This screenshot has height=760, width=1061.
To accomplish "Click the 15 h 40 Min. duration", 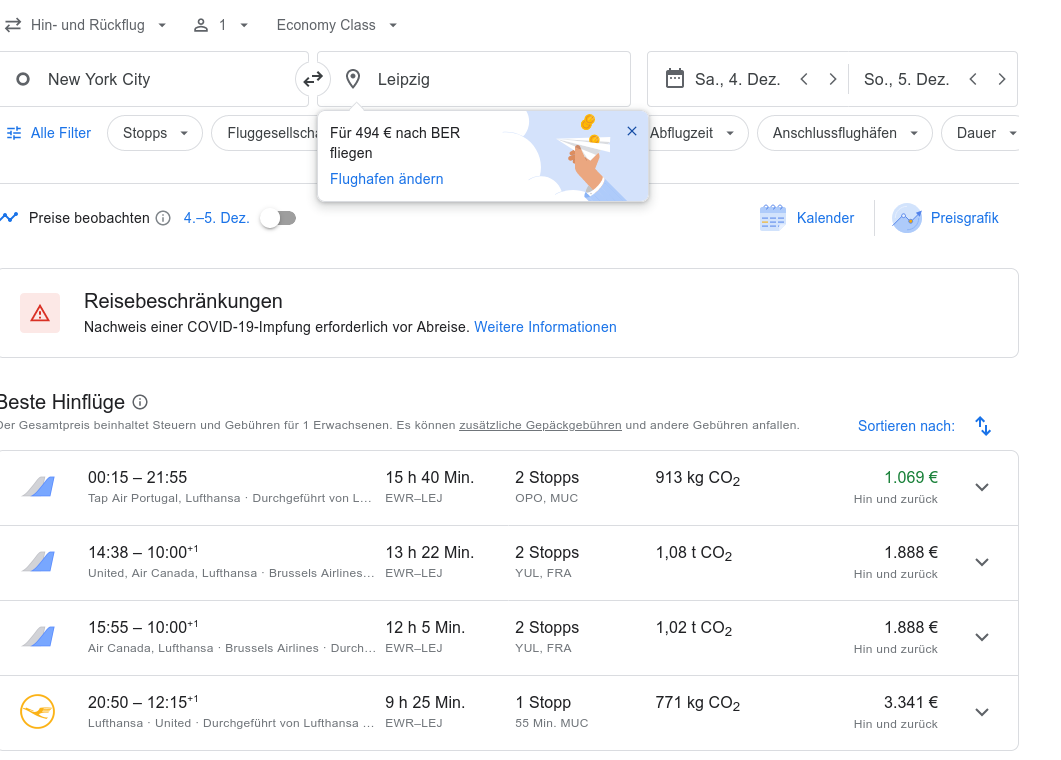I will point(430,477).
